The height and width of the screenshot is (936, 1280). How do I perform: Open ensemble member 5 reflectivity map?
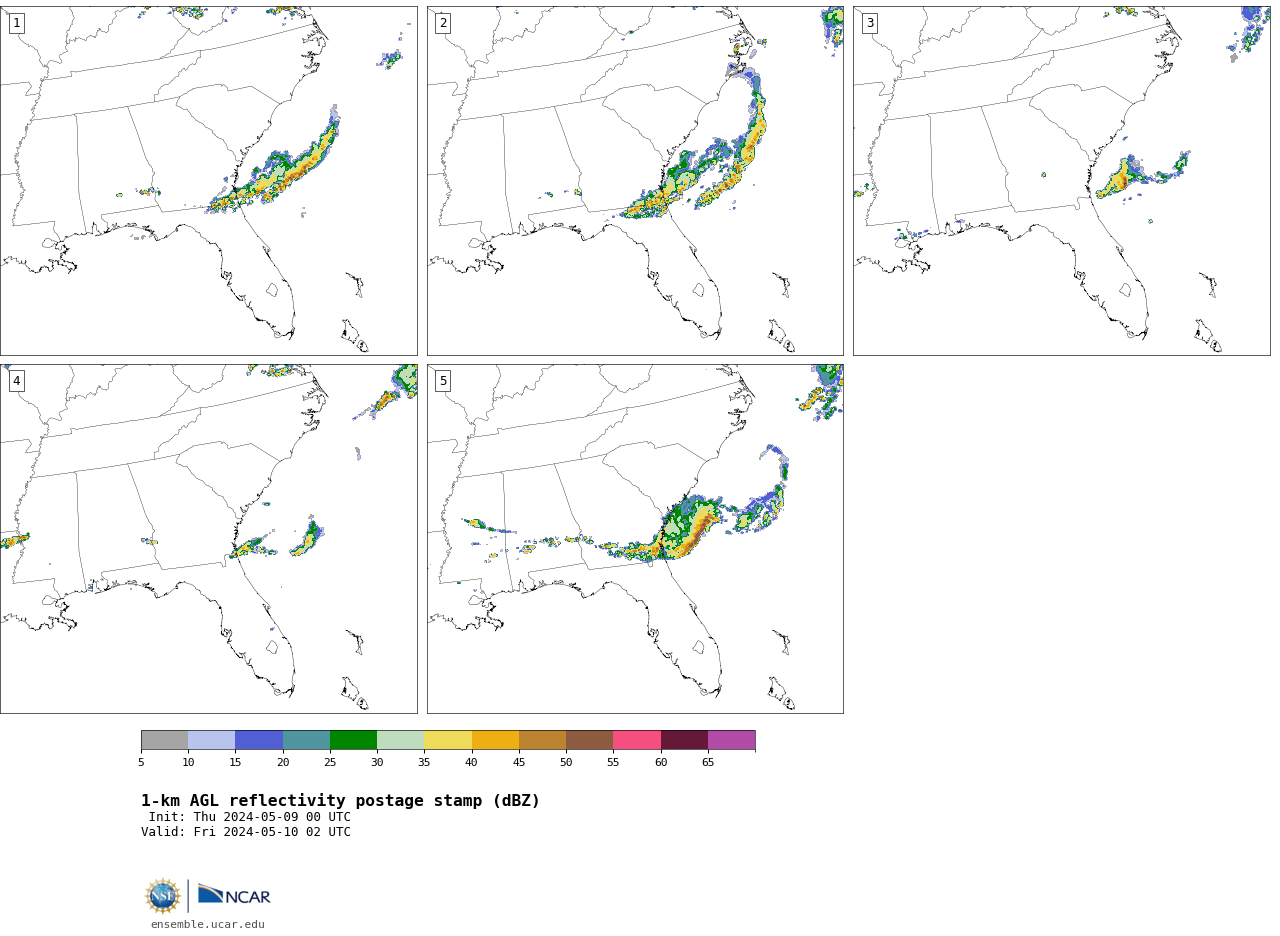tap(635, 539)
